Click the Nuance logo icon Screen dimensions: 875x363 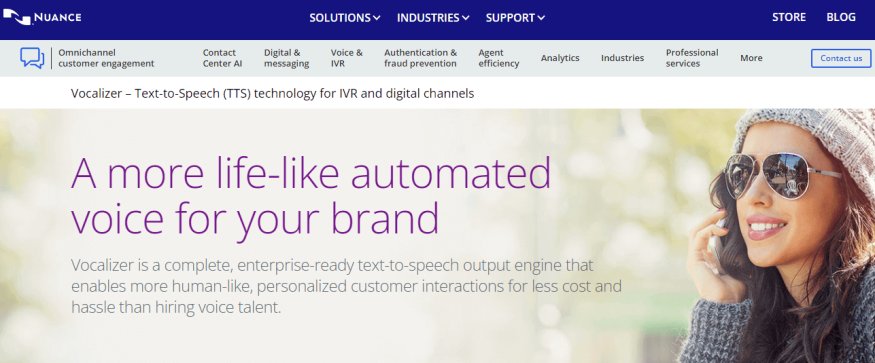17,17
